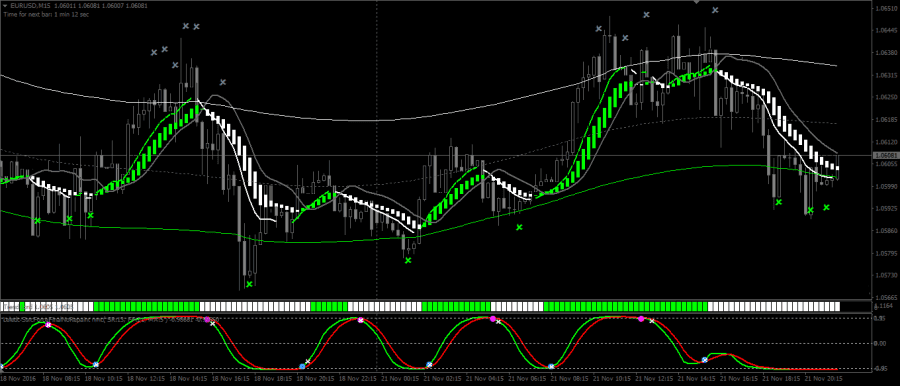Click the 1.1164 value on the trend bars scale
Screen dimensions: 900x386
[882, 307]
